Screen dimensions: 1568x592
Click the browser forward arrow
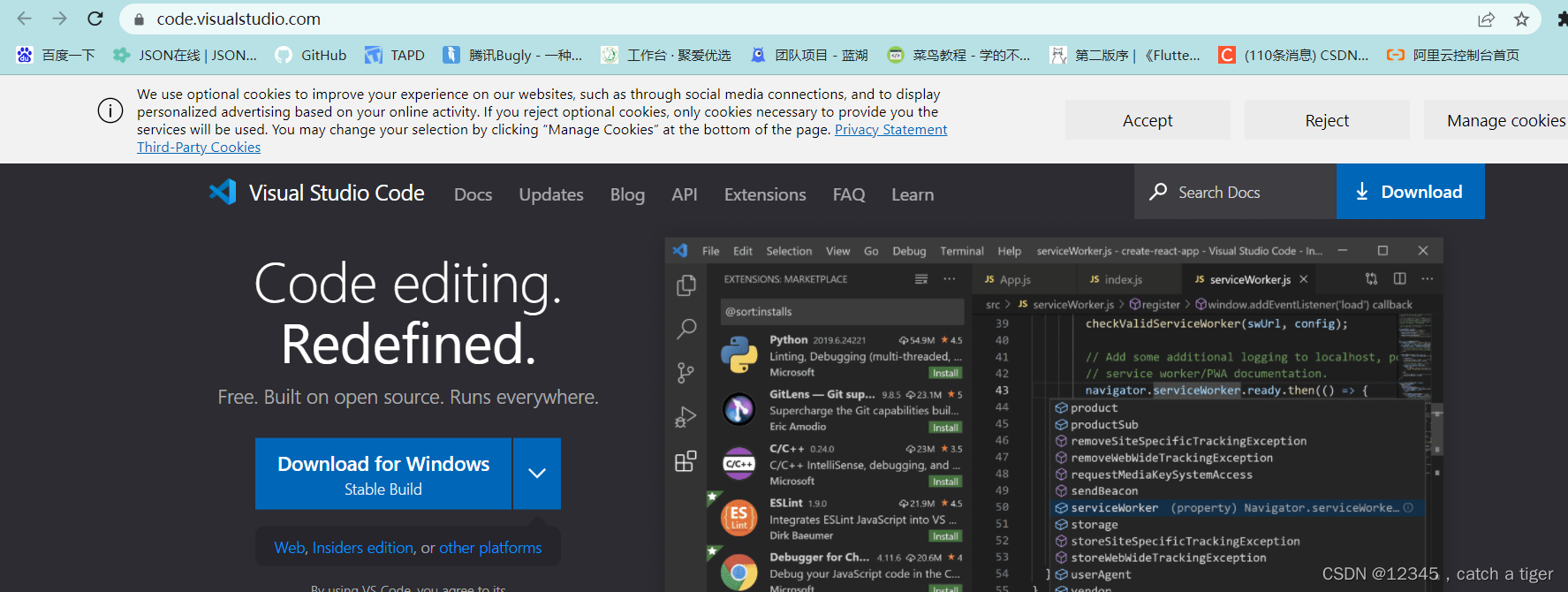point(59,19)
